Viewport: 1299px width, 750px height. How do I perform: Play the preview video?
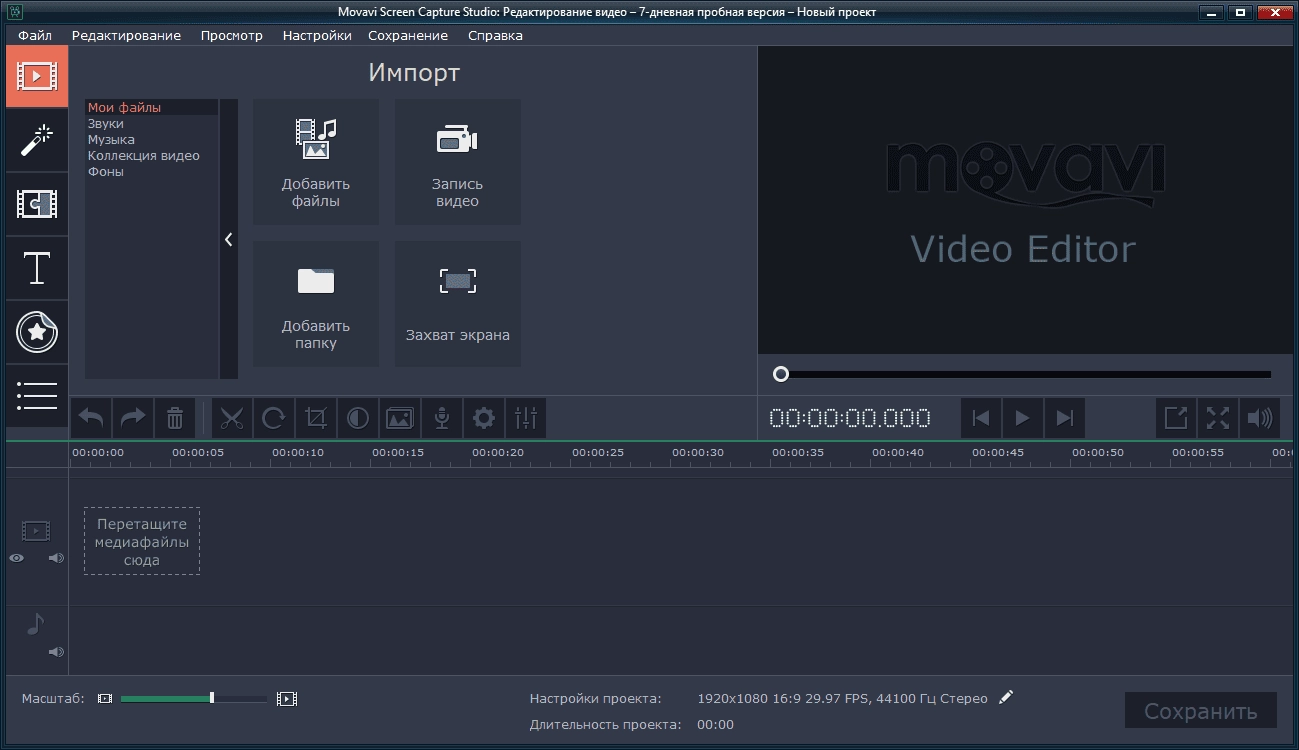tap(1022, 418)
